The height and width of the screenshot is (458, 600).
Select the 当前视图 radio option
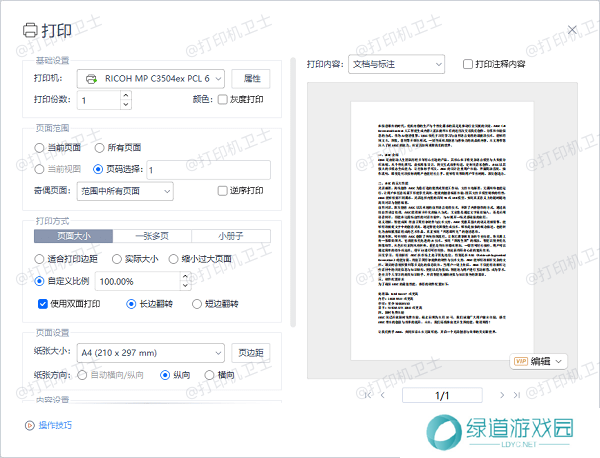tap(39, 169)
